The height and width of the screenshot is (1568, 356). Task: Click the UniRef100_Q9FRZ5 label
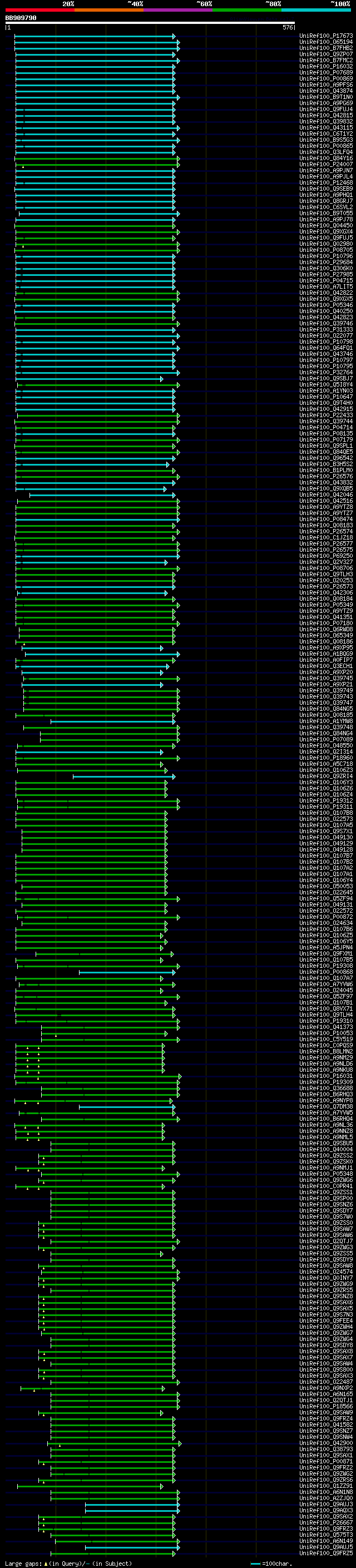pyautogui.click(x=326, y=1554)
